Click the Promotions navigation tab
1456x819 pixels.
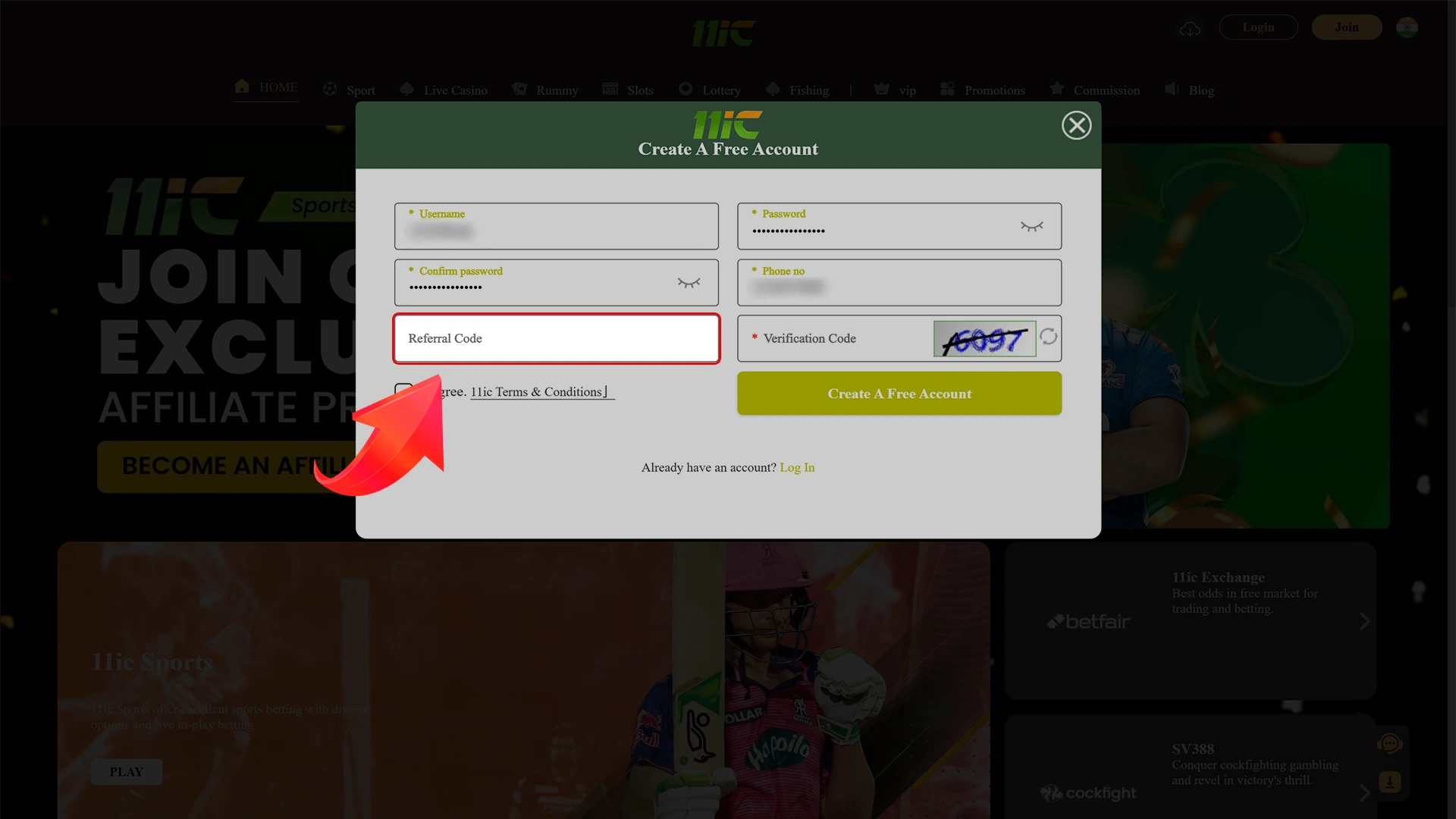(x=994, y=89)
